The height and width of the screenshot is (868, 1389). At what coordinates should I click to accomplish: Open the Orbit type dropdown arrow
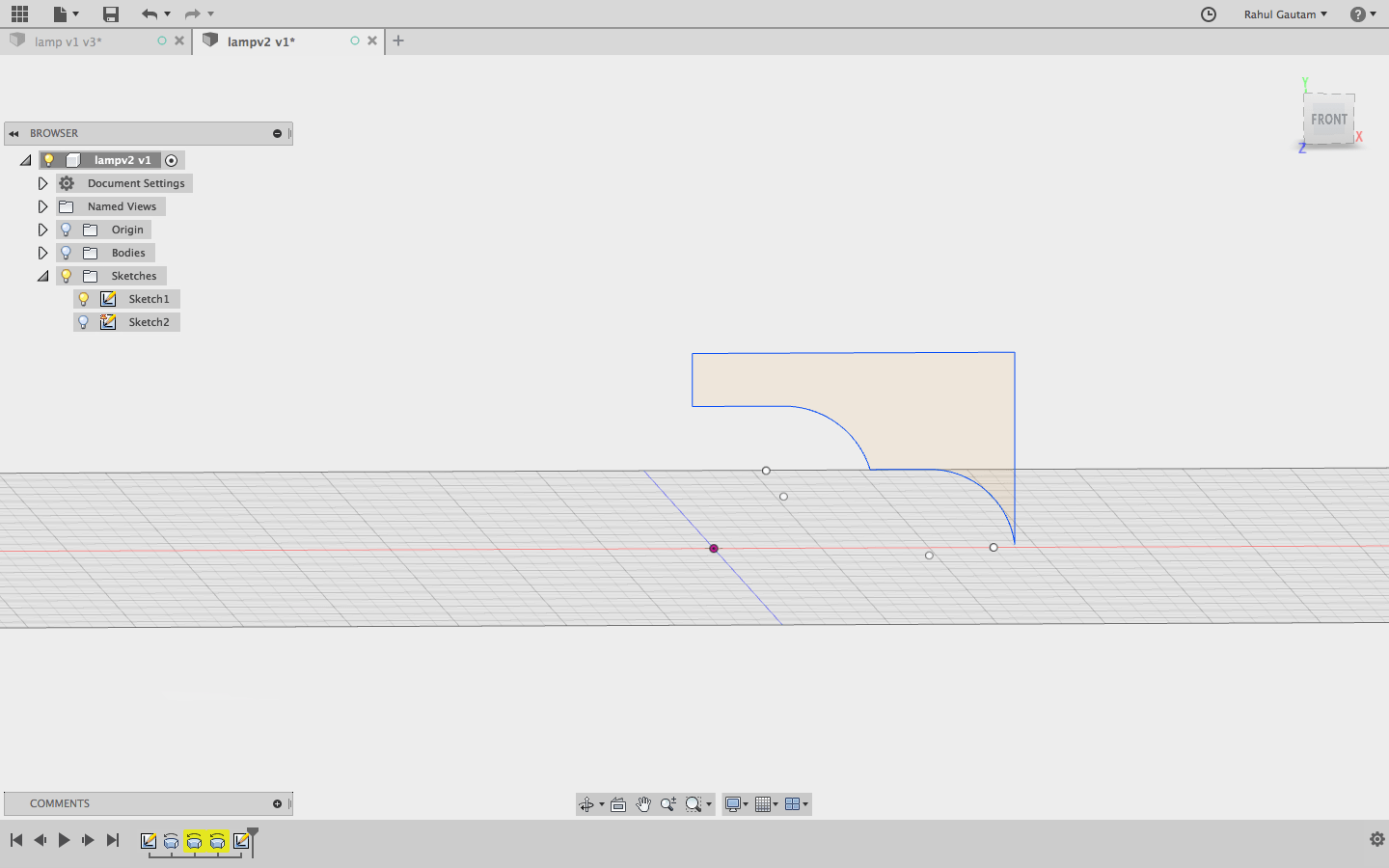(602, 804)
